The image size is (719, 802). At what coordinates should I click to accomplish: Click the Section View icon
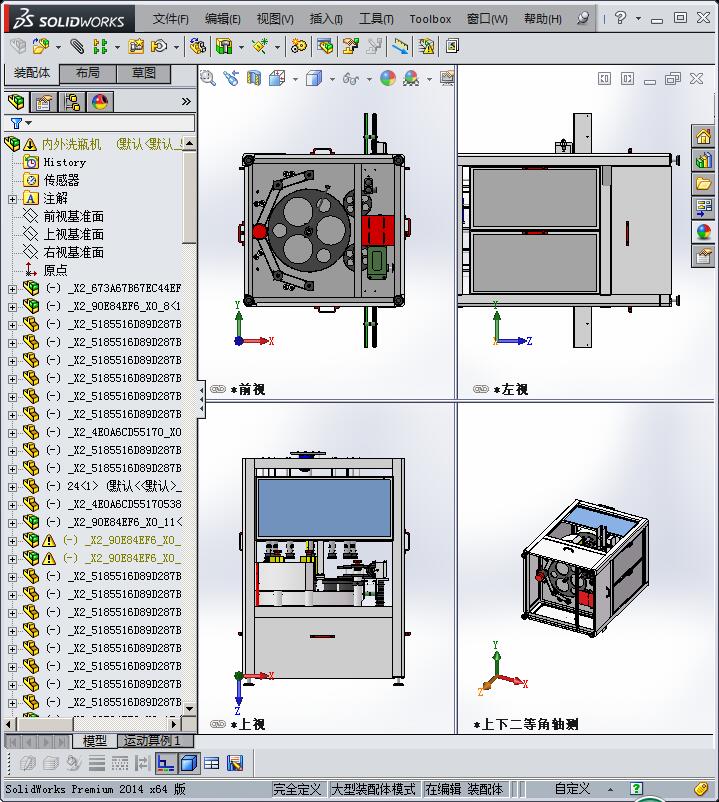click(x=254, y=78)
